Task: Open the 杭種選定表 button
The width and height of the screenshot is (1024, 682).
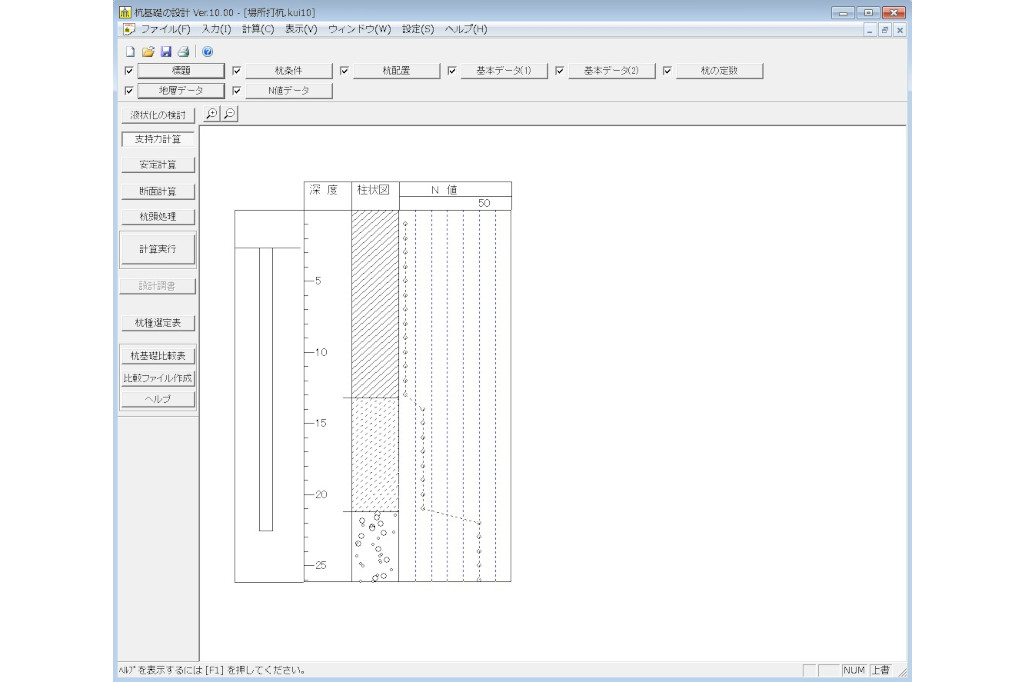Action: 158,323
